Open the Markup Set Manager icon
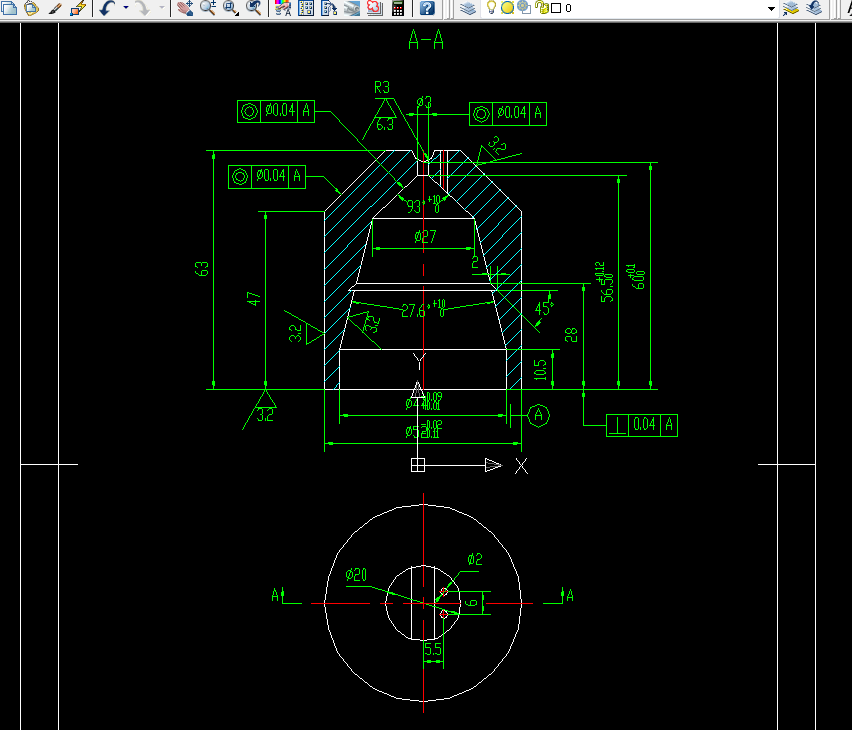The width and height of the screenshot is (852, 730). click(x=374, y=8)
